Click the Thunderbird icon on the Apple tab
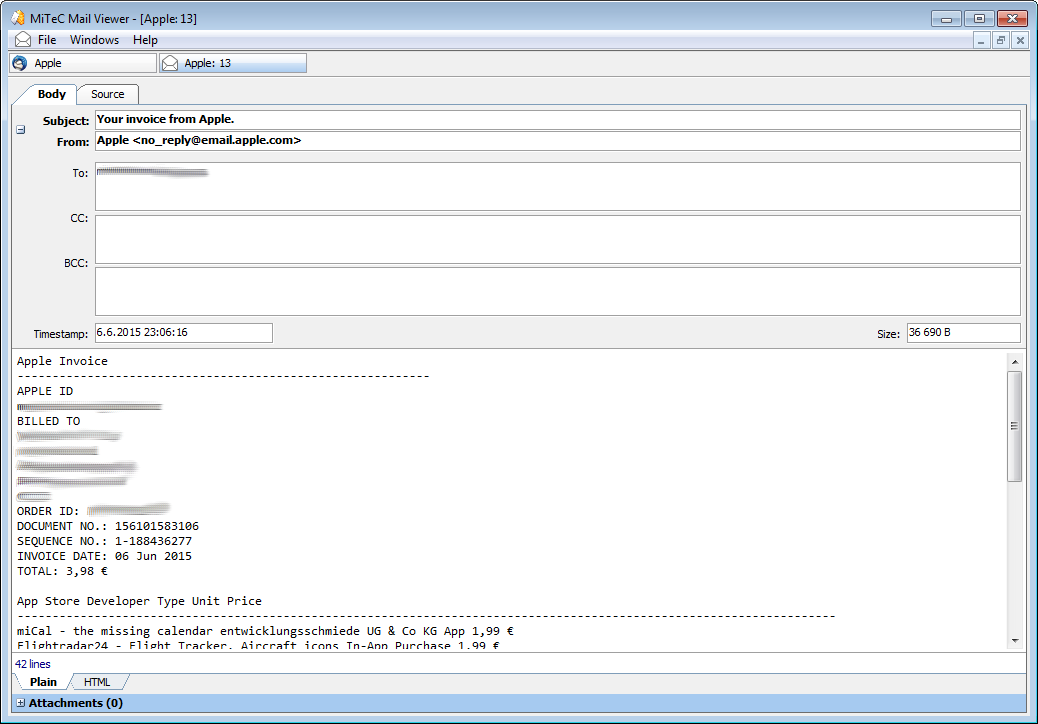Viewport: 1038px width, 724px height. (20, 63)
